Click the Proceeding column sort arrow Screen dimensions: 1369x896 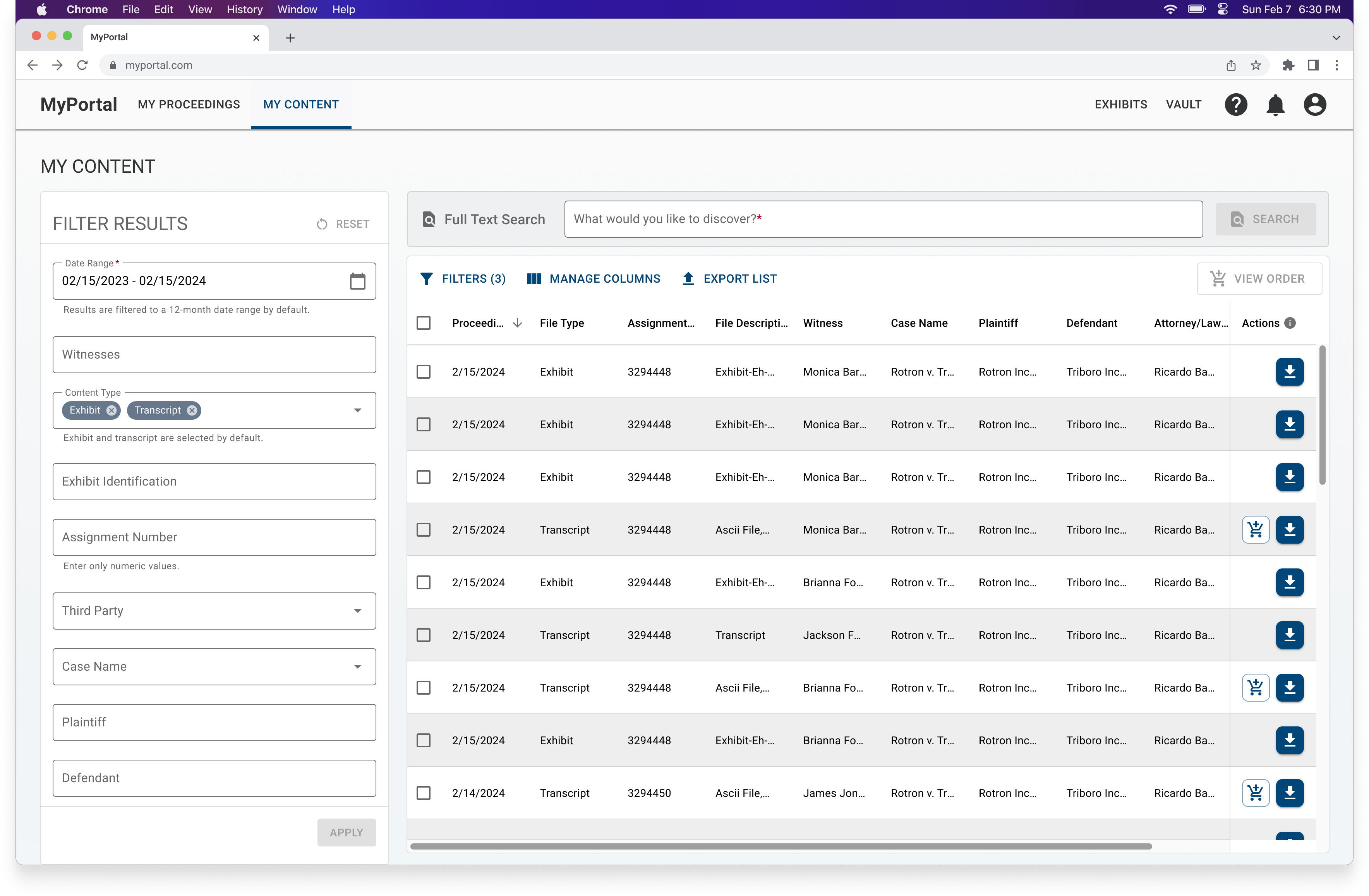tap(517, 323)
